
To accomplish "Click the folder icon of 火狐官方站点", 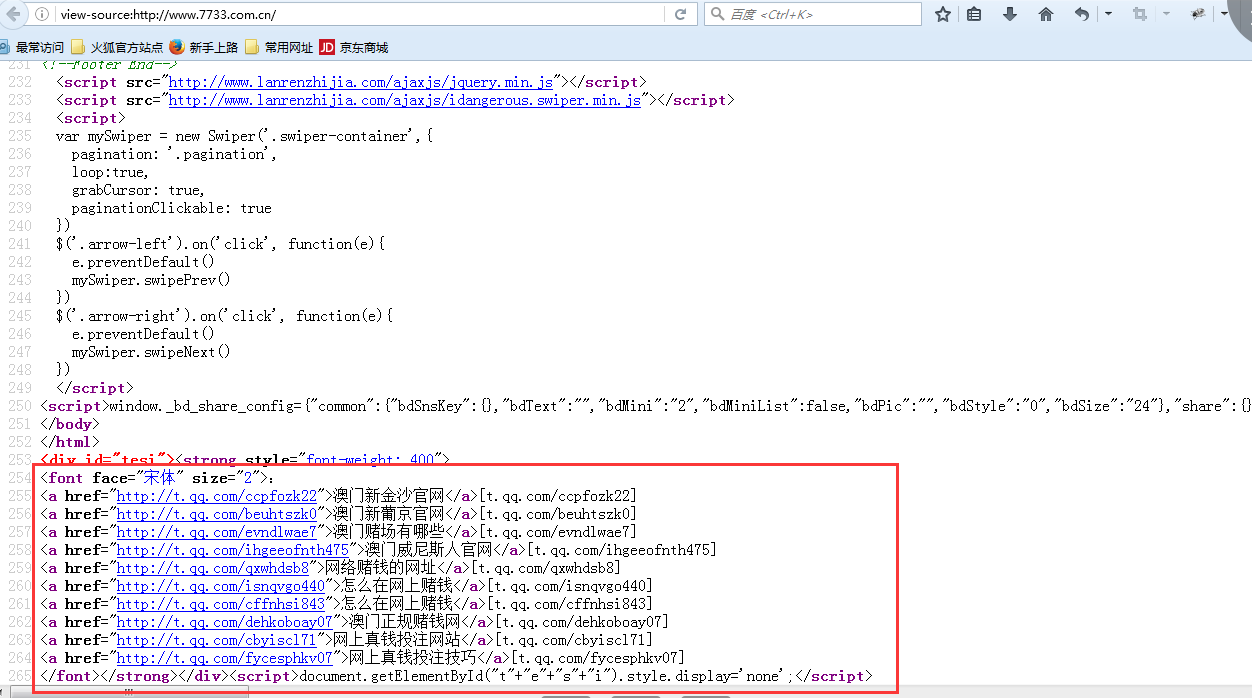I will tap(78, 47).
